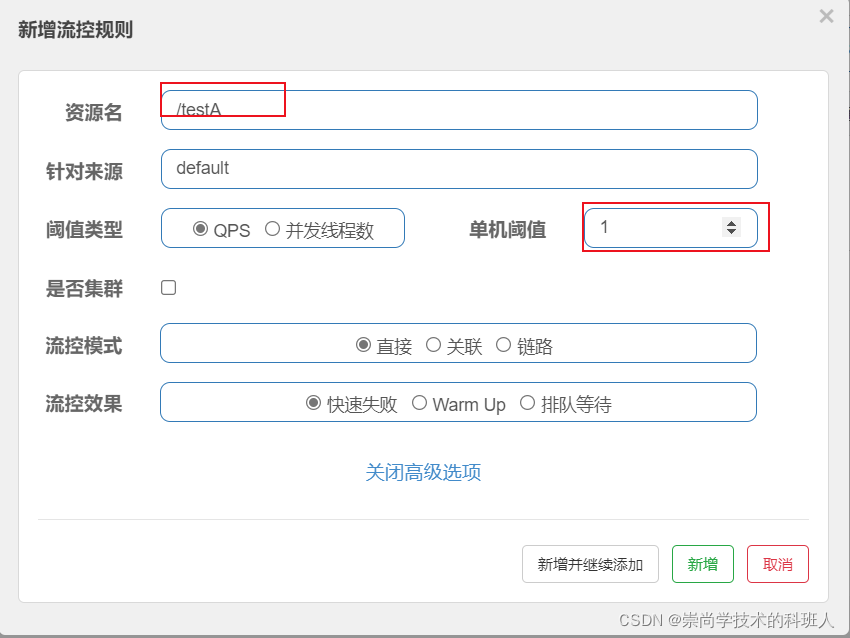Select the 并发线程数 radio button
The image size is (850, 638).
coord(272,229)
